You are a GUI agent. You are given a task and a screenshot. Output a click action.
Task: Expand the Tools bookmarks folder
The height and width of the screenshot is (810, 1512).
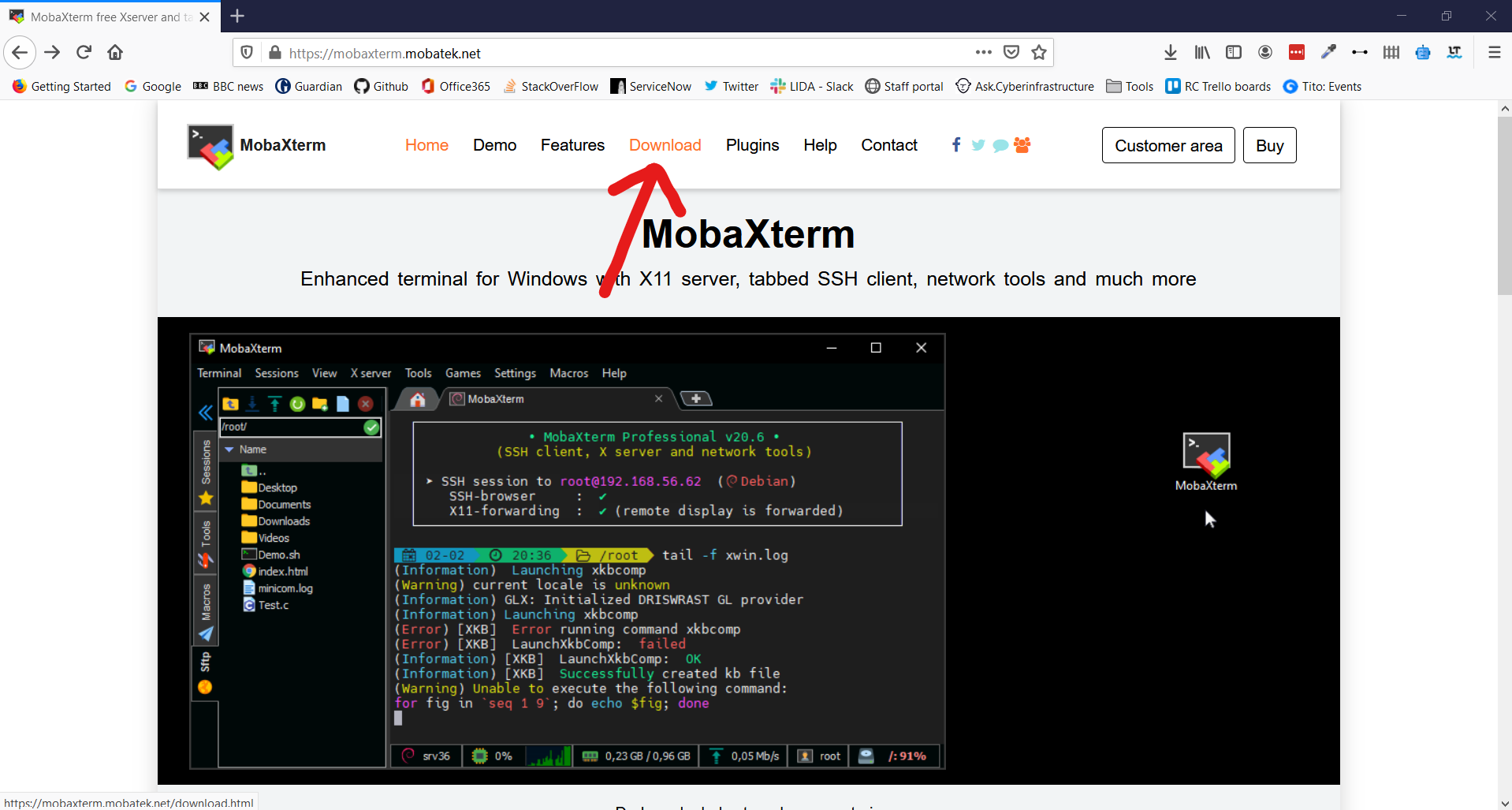pos(1130,86)
